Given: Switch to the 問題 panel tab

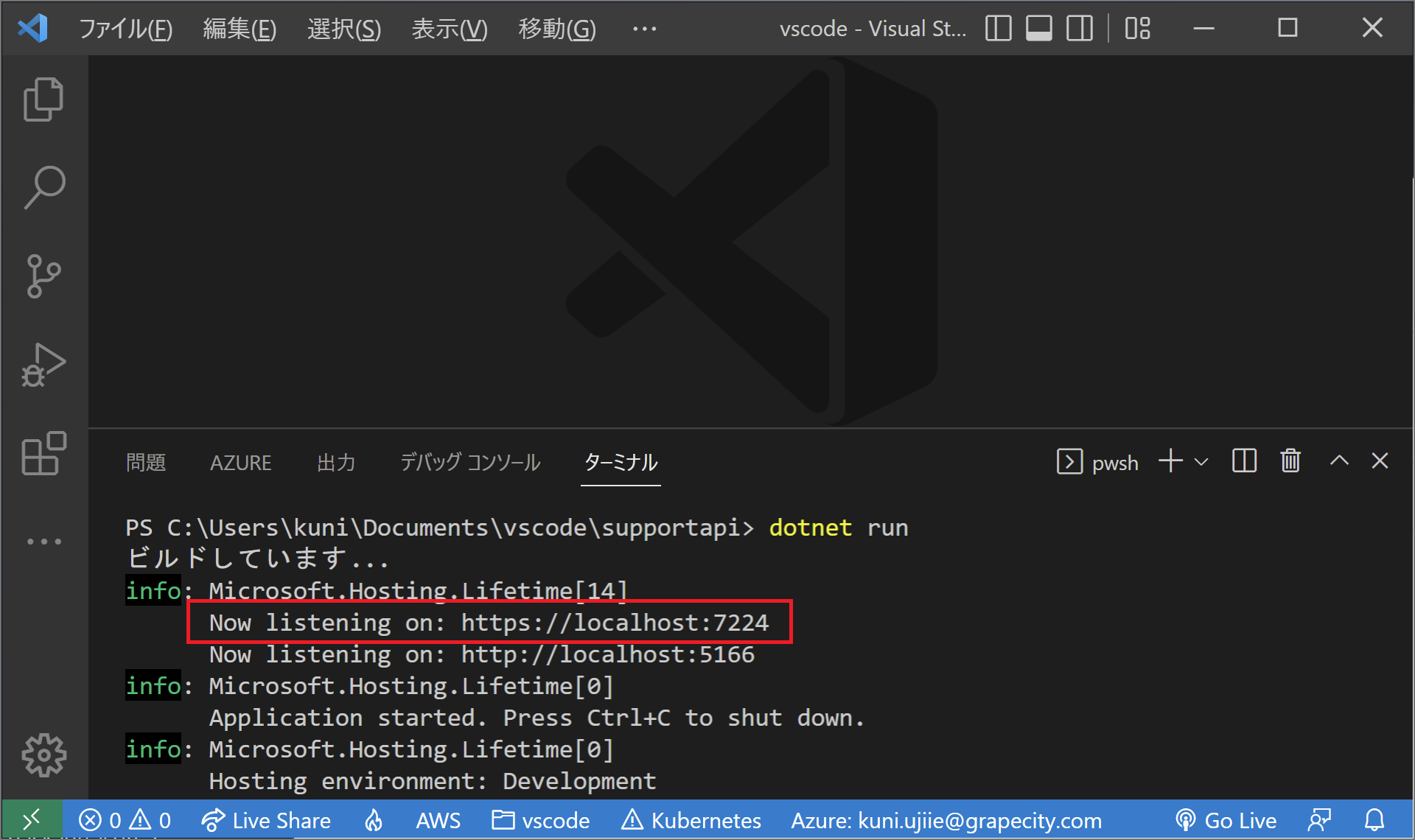Looking at the screenshot, I should 146,463.
